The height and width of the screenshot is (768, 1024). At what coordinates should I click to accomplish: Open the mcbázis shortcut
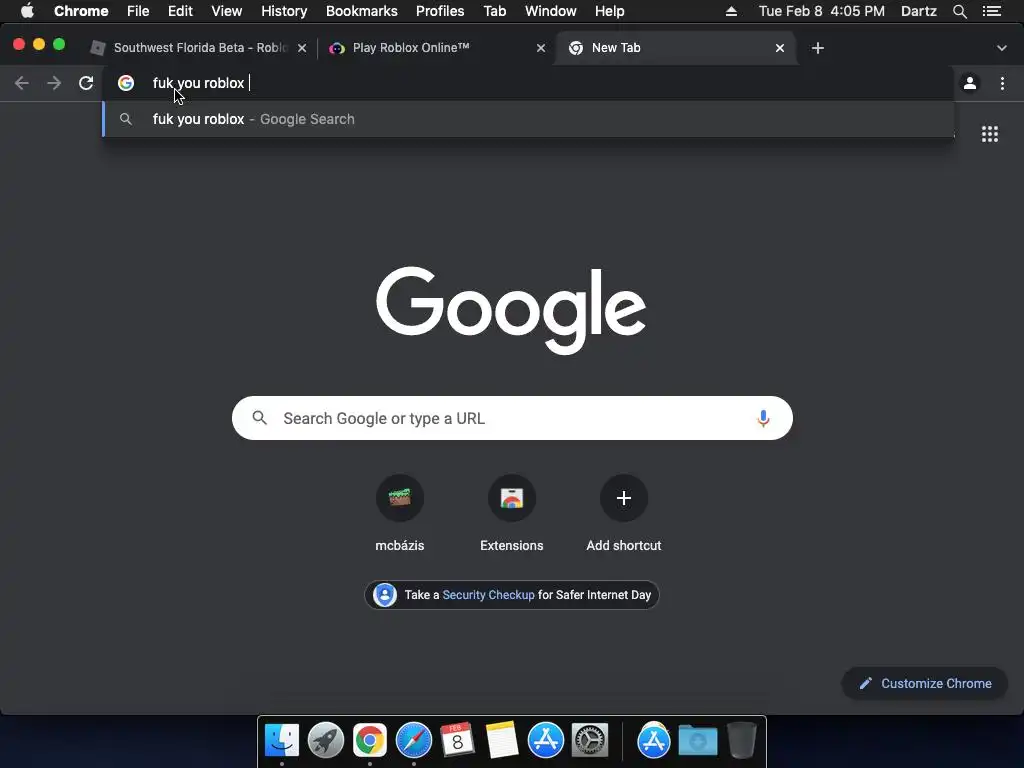(400, 513)
